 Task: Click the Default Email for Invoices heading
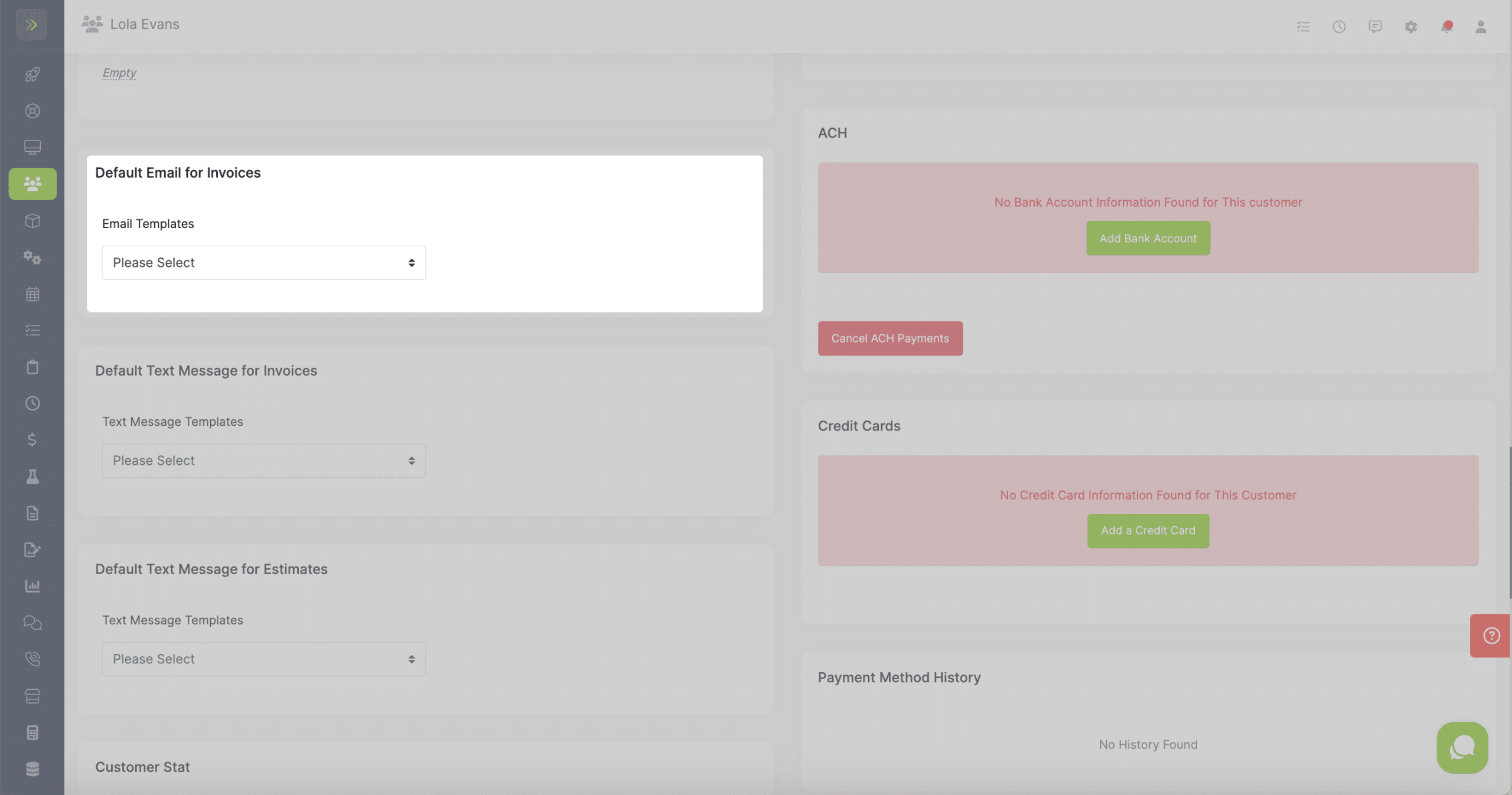click(178, 172)
